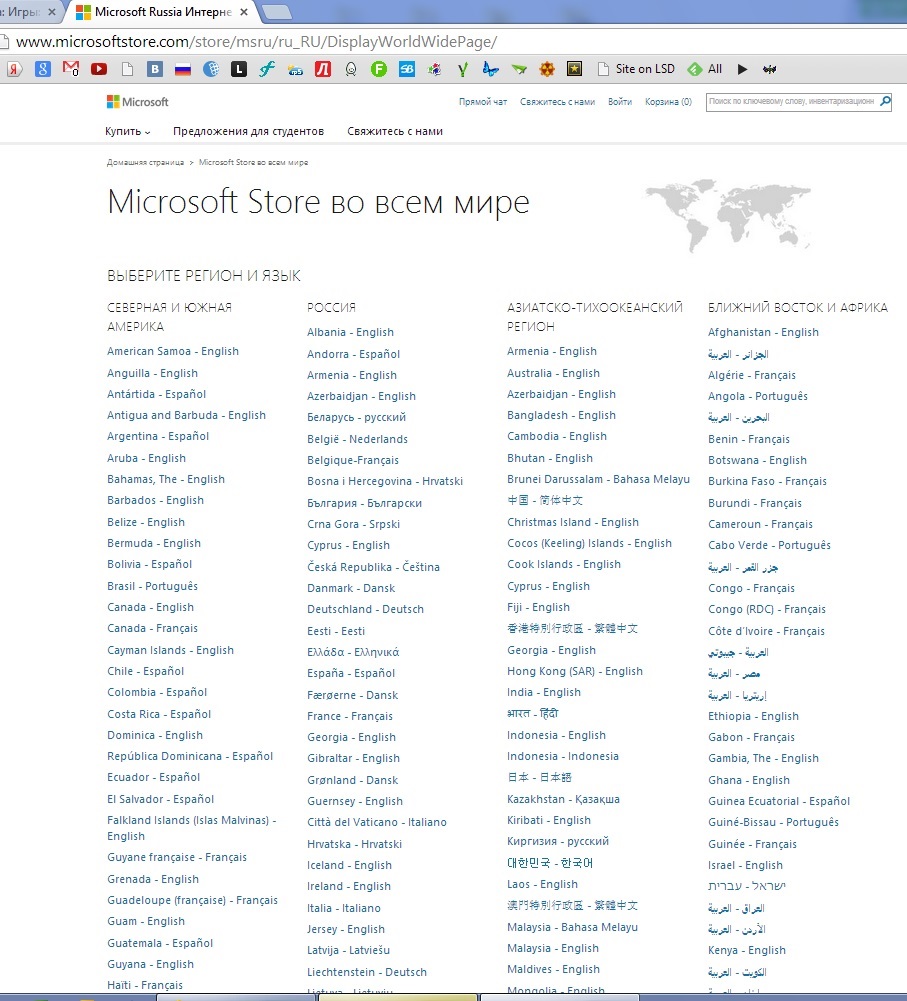Screen dimensions: 907x1001
Task: Click the black play triangle bookmark
Action: (742, 69)
